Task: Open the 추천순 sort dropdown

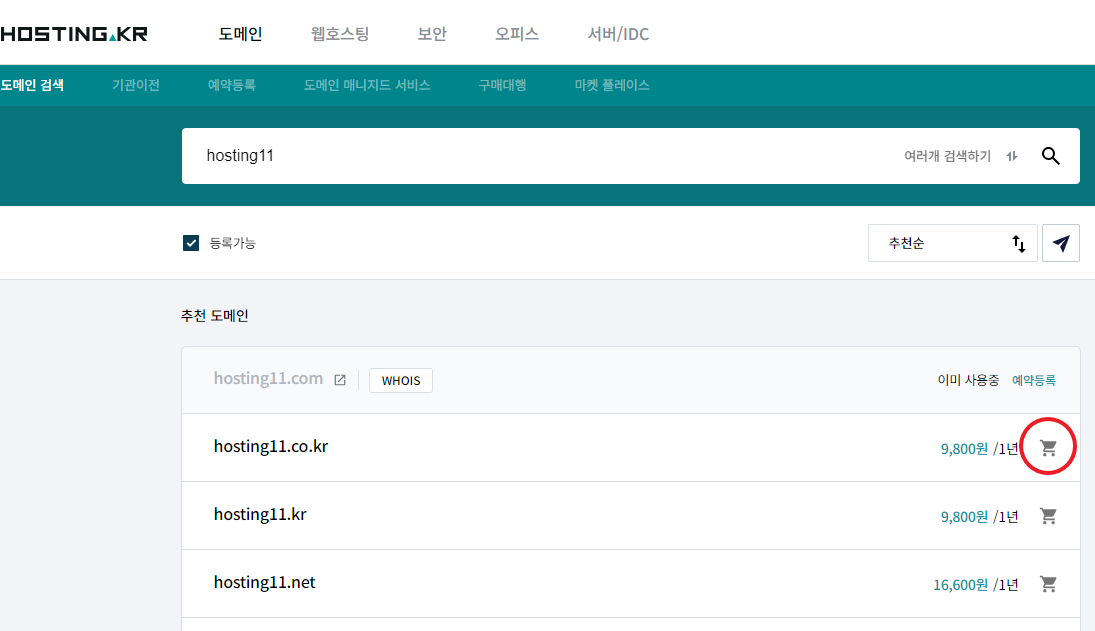Action: click(x=952, y=243)
